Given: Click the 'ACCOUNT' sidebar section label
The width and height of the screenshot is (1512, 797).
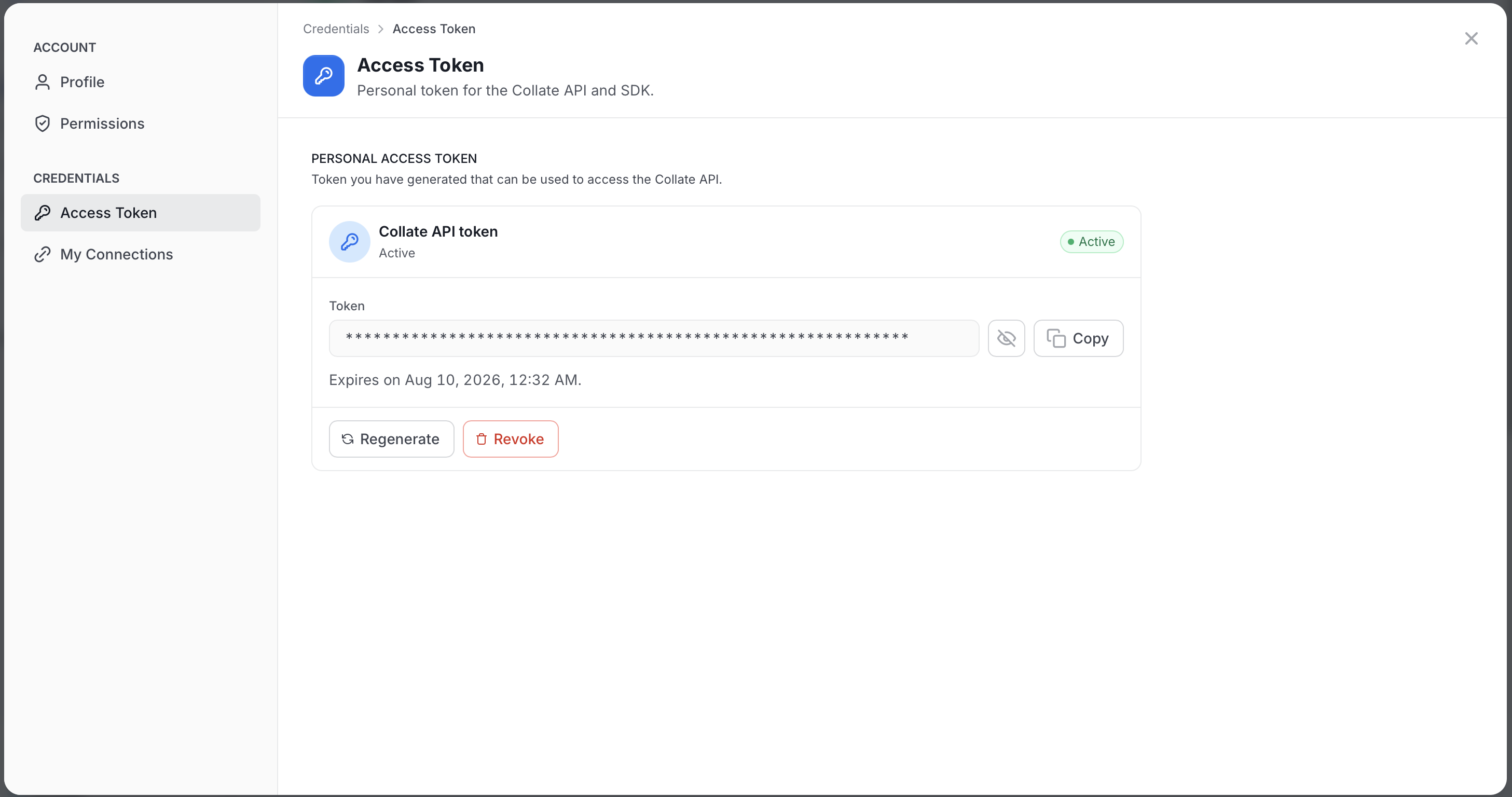Looking at the screenshot, I should [x=64, y=48].
